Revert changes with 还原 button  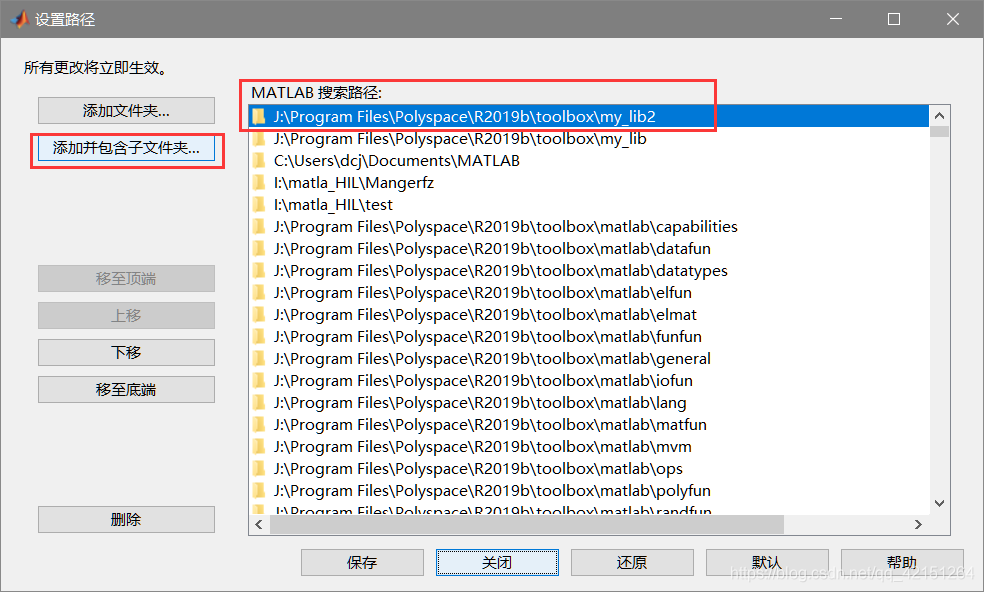(x=632, y=562)
